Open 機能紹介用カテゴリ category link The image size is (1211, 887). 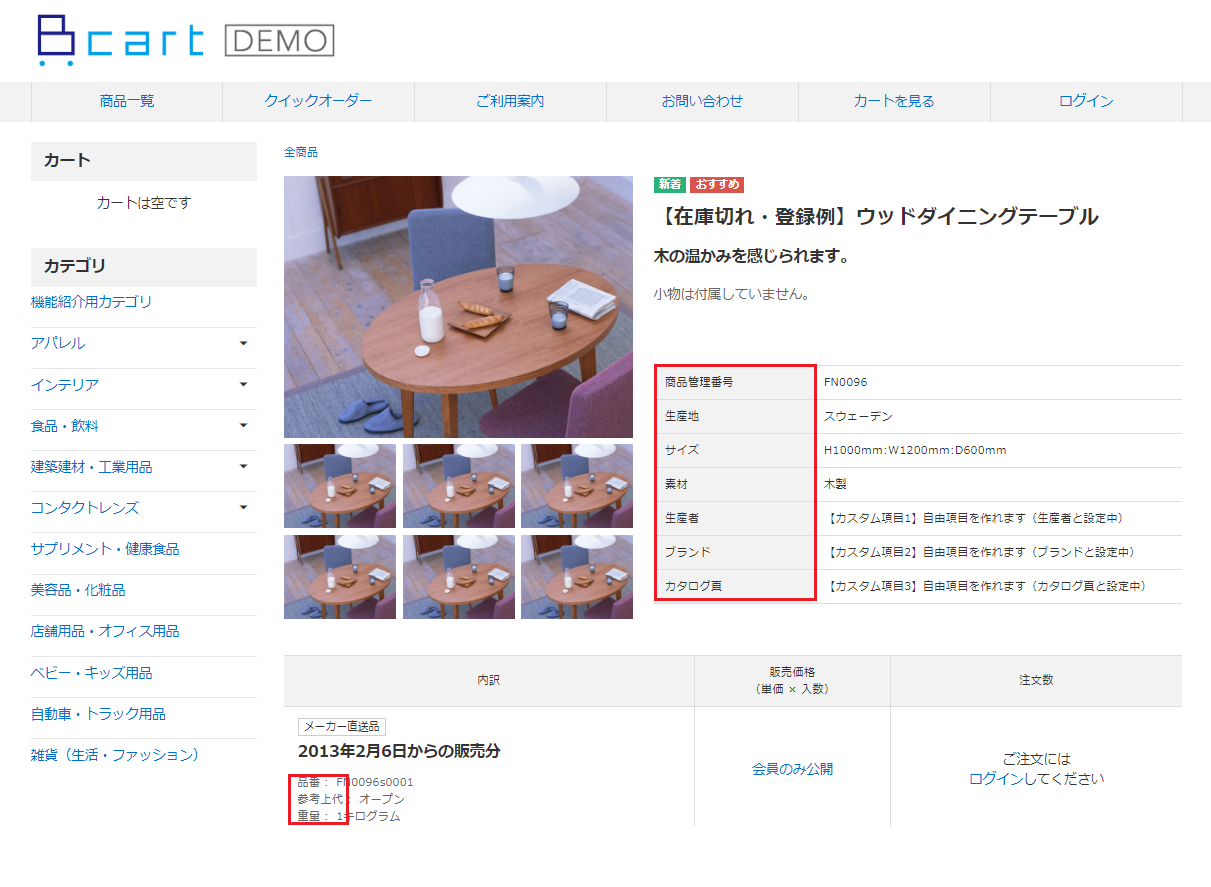(x=92, y=302)
